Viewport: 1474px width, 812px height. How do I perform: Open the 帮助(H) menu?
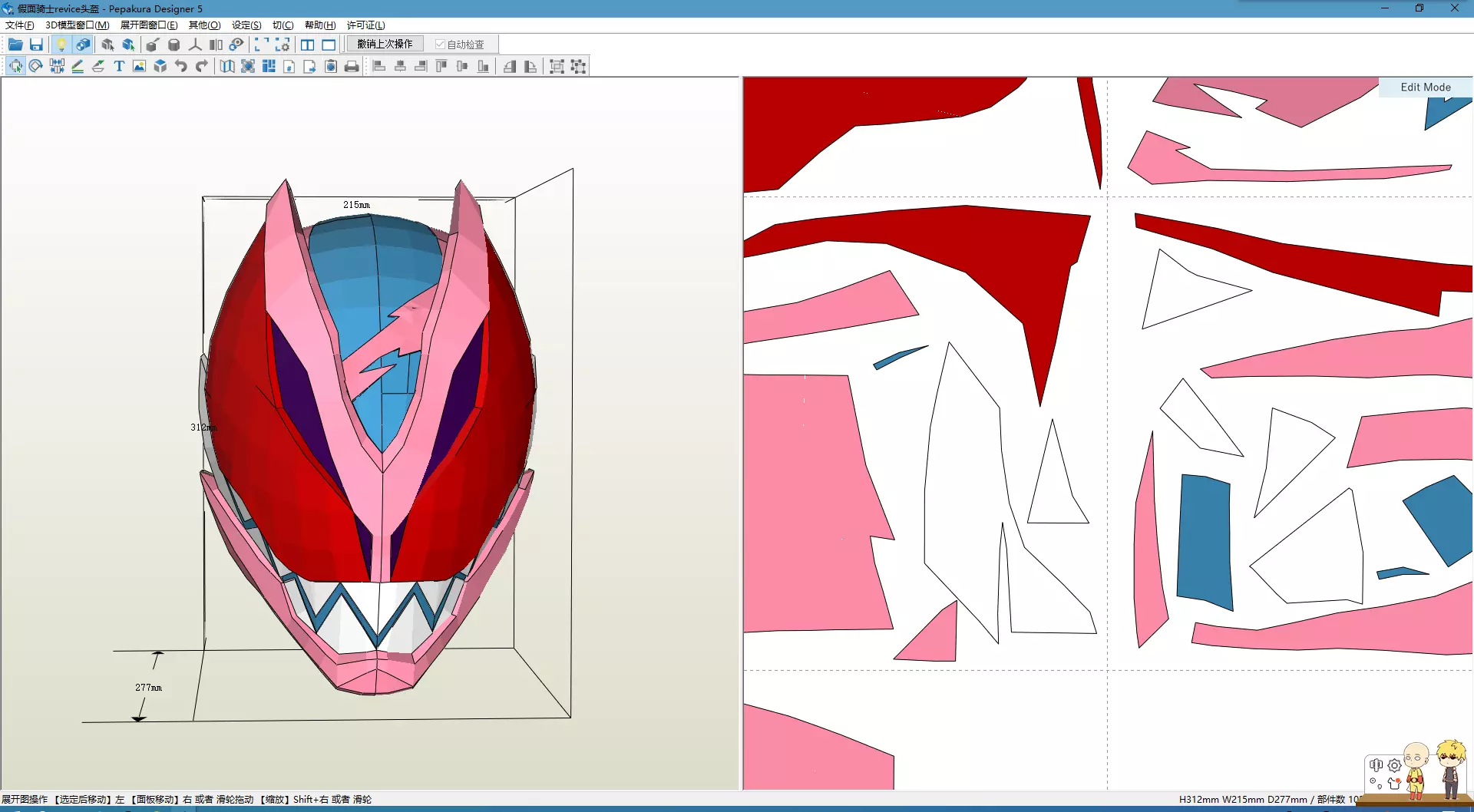point(320,25)
